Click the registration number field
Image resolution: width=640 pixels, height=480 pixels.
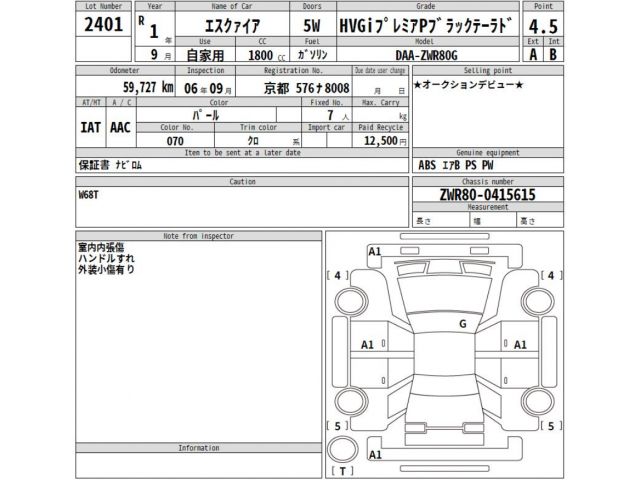click(306, 88)
